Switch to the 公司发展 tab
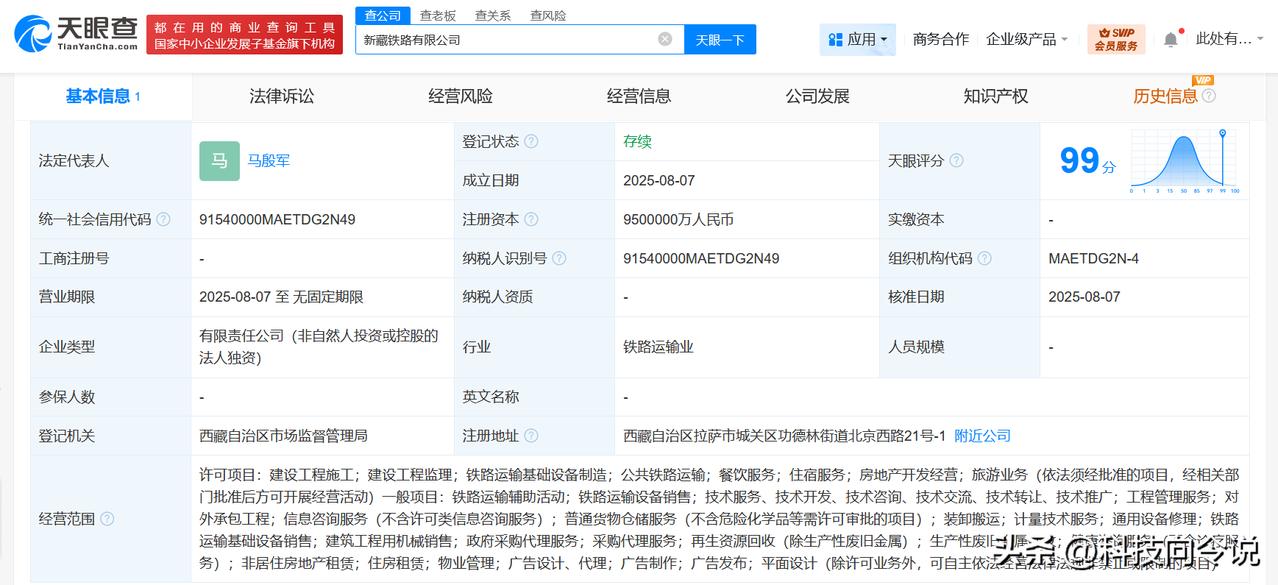Viewport: 1278px width, 585px height. [817, 97]
